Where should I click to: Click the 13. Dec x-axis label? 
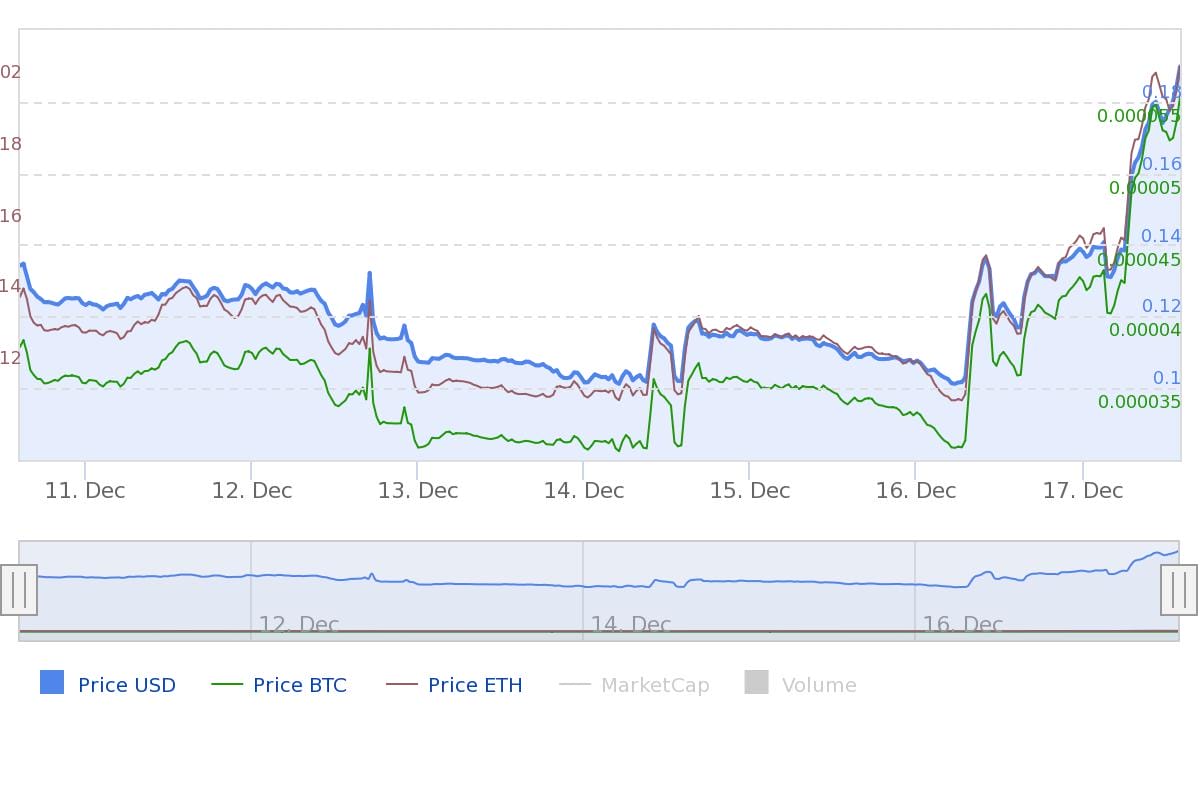(x=418, y=491)
